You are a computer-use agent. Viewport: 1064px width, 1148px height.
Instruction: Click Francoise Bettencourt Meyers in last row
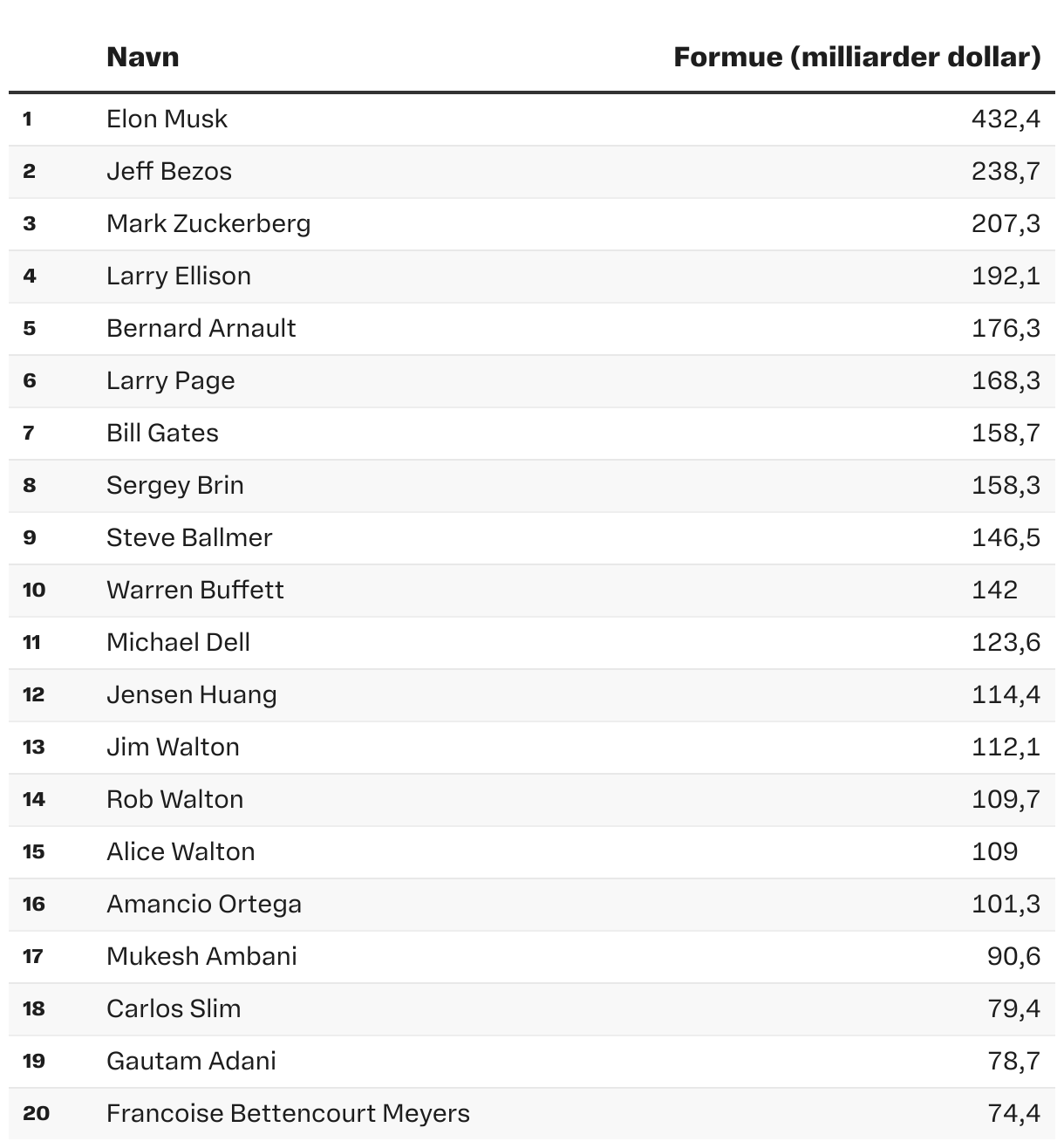(288, 1113)
